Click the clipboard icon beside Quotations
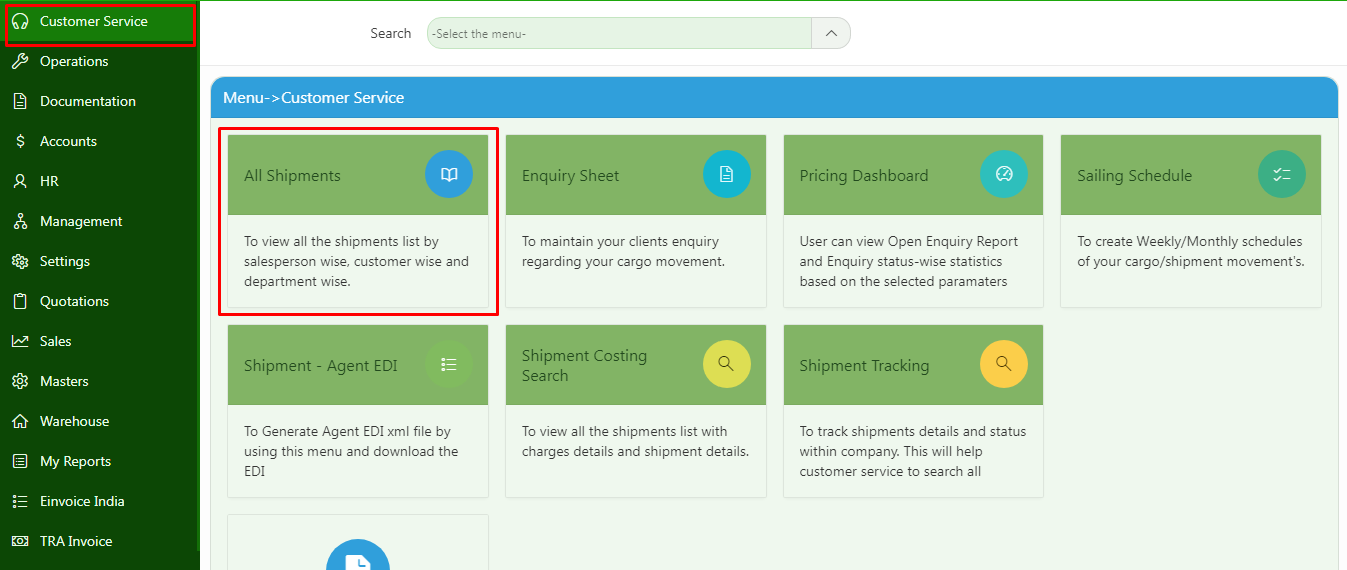This screenshot has width=1347, height=570. tap(20, 301)
